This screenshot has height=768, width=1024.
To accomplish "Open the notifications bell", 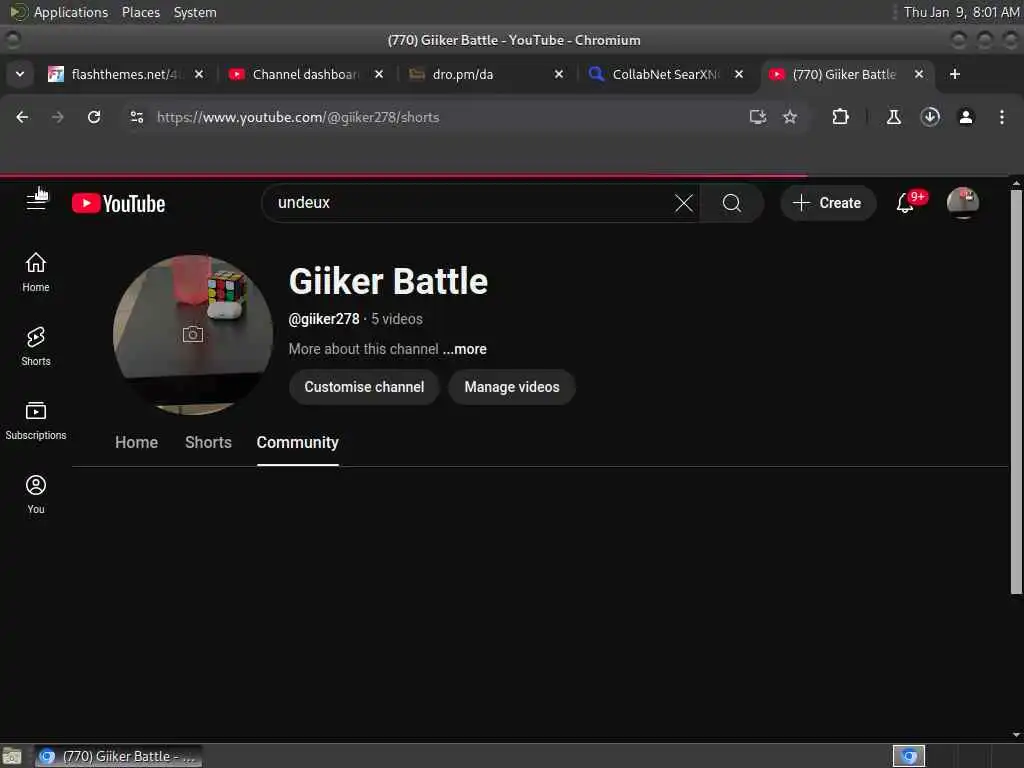I will pos(905,203).
